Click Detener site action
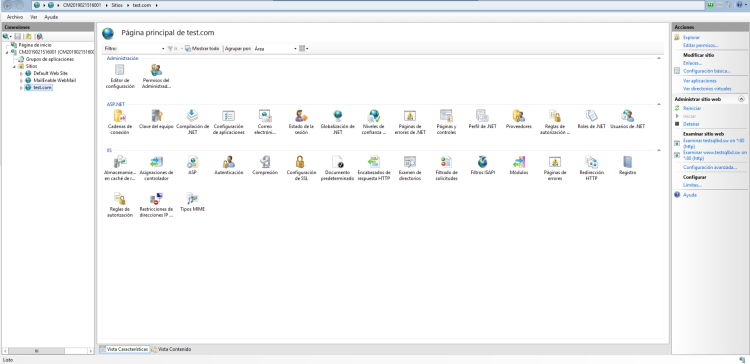Image resolution: width=750 pixels, height=364 pixels. (x=691, y=124)
